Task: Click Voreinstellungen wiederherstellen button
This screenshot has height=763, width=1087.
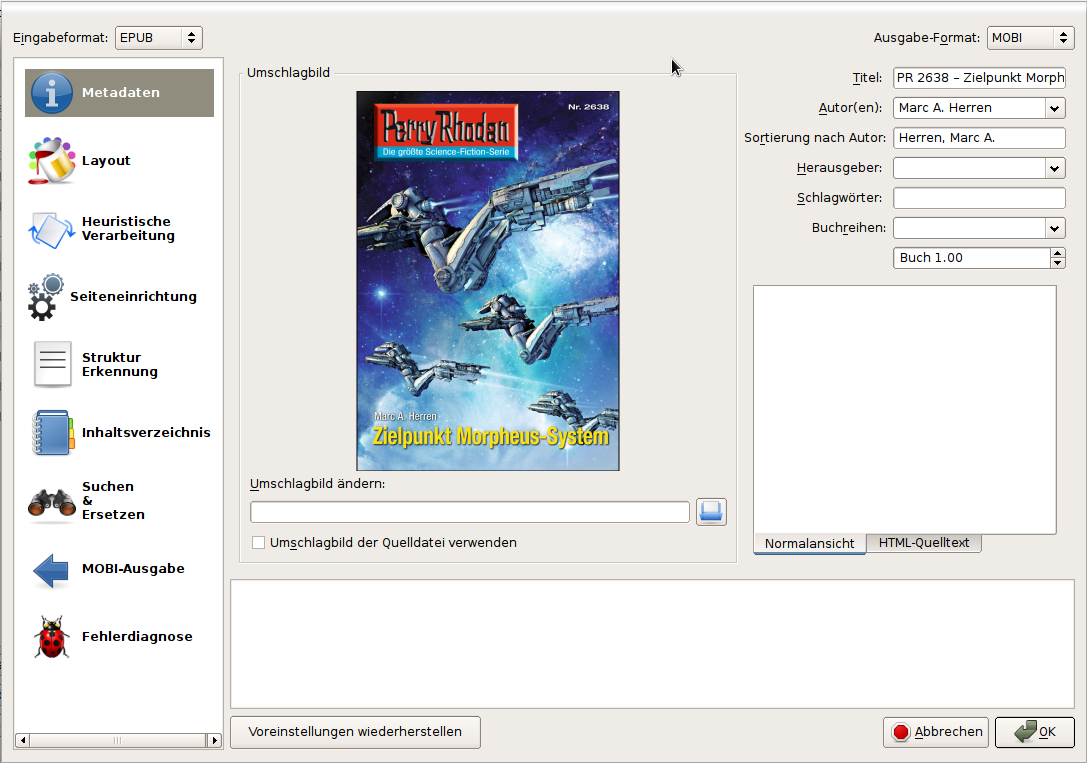Action: tap(355, 732)
